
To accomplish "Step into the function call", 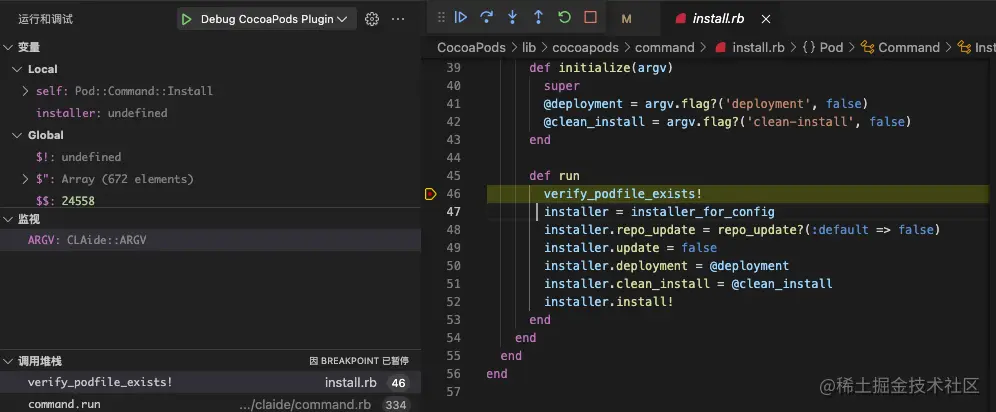I will pyautogui.click(x=513, y=18).
